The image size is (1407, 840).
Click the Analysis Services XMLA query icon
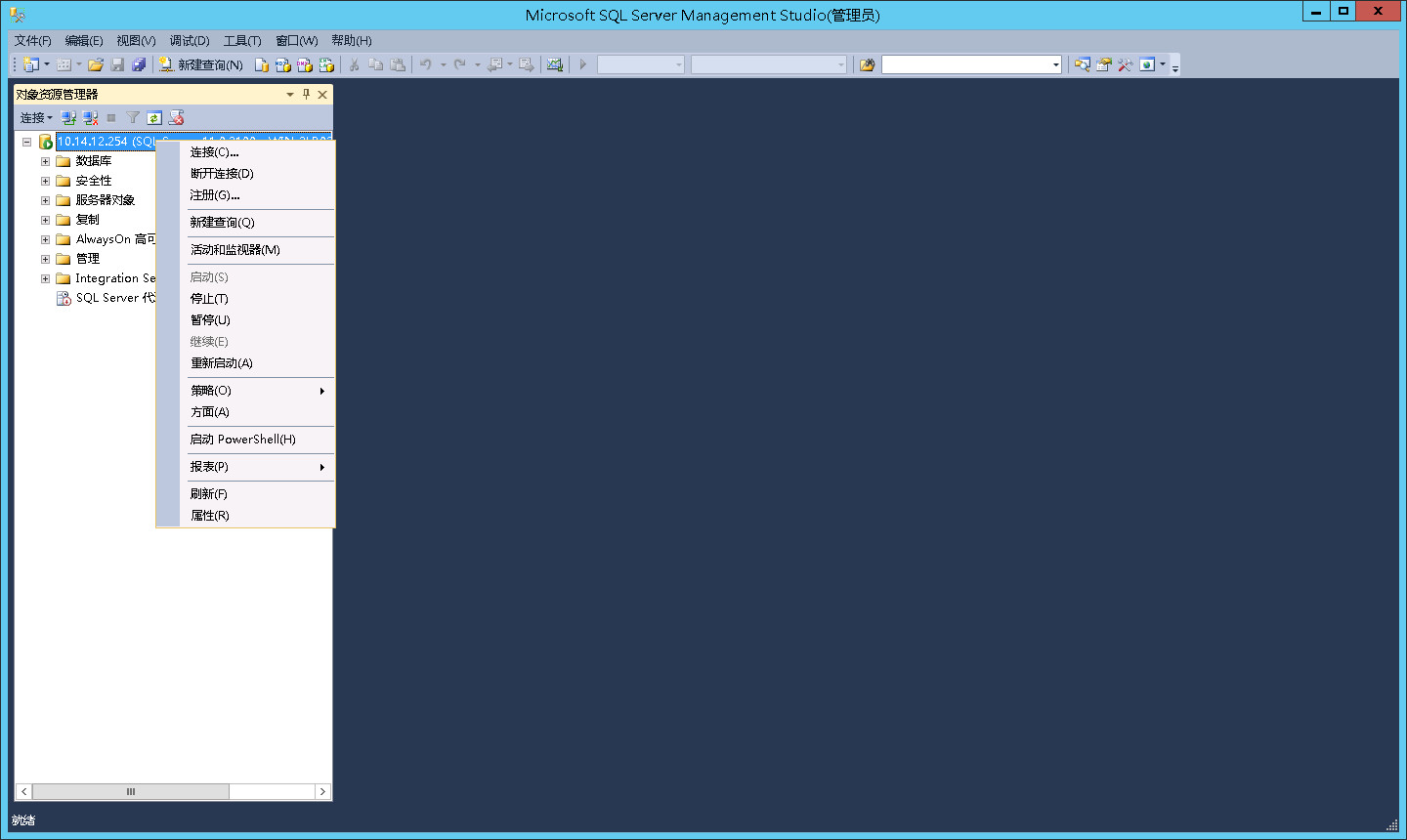coord(326,64)
